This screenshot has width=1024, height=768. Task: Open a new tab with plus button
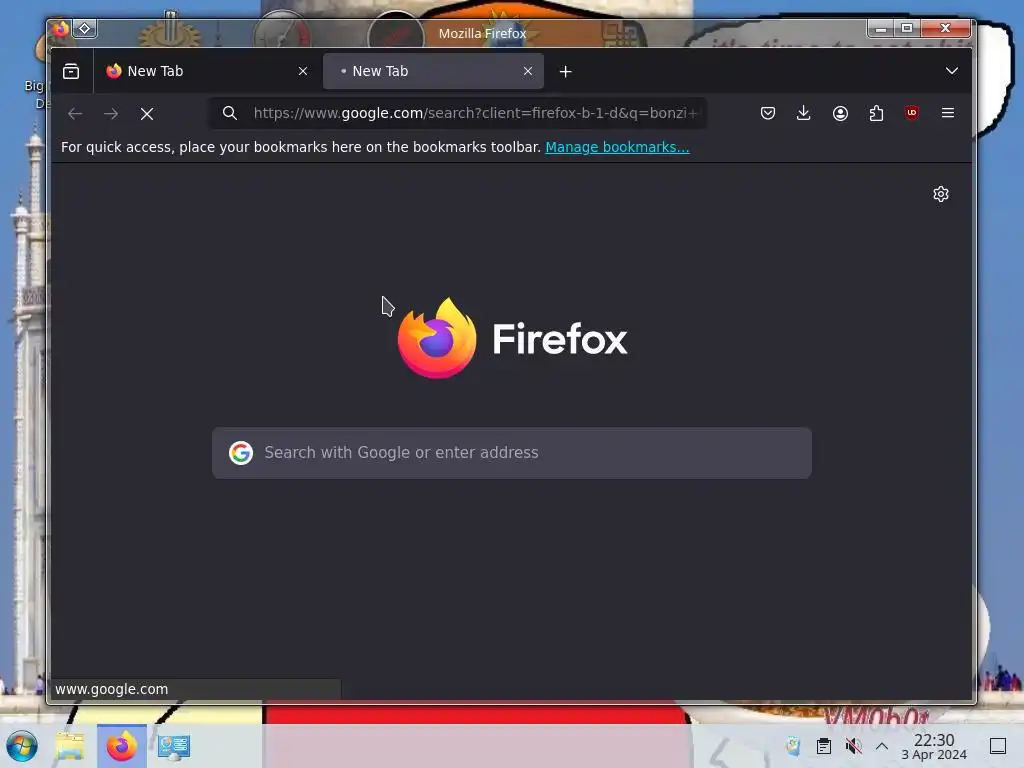566,71
